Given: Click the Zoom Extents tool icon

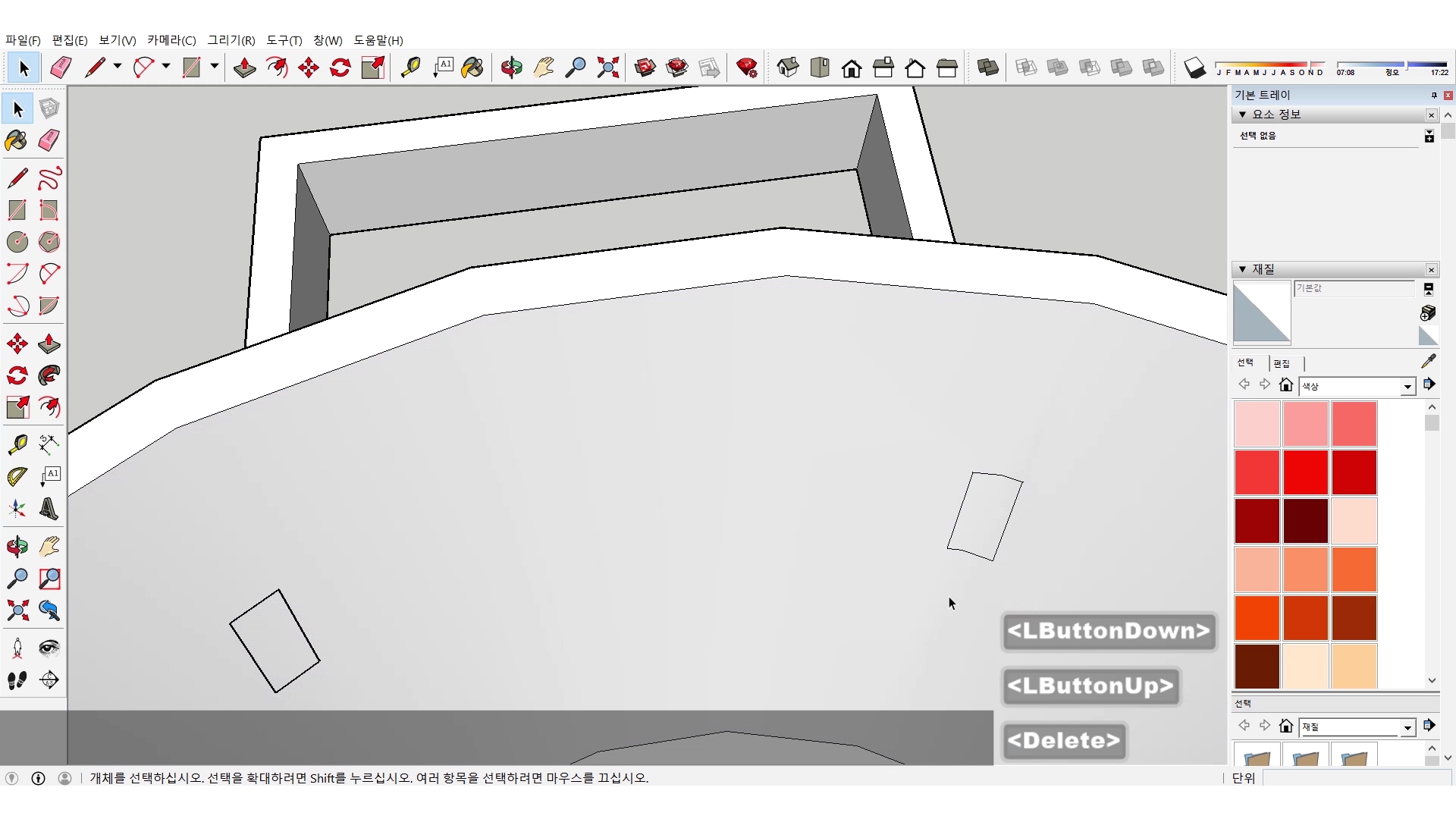Looking at the screenshot, I should (17, 610).
